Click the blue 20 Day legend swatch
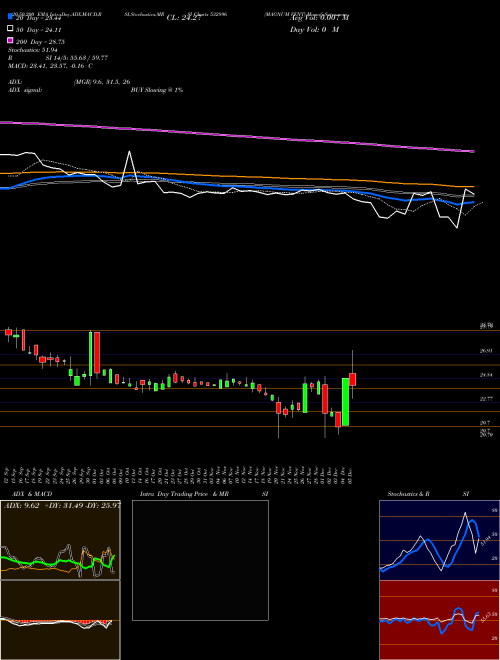Viewport: 500px width, 660px height. coord(11,17)
